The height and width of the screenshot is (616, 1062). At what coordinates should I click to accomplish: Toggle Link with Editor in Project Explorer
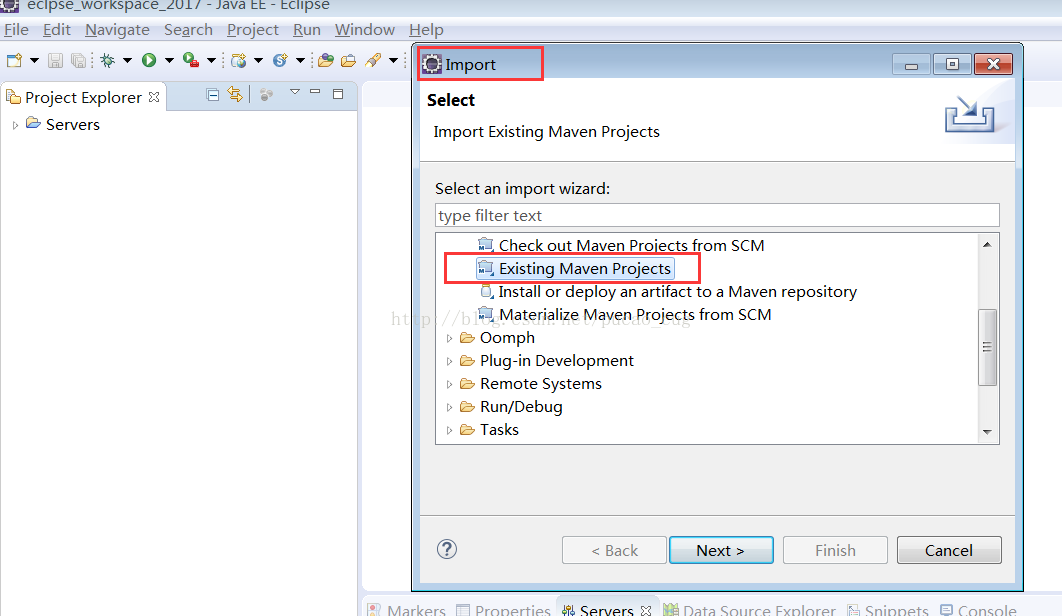[235, 94]
